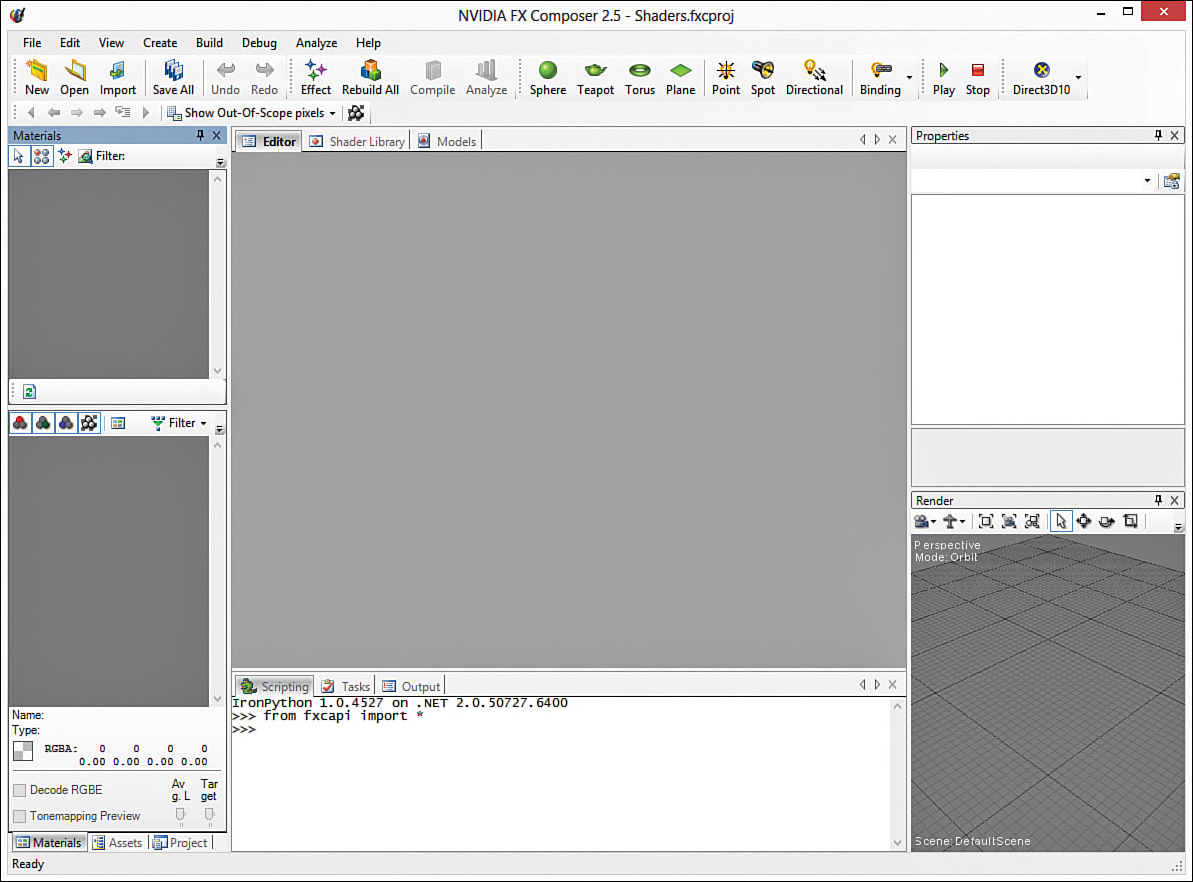The image size is (1193, 882).
Task: Create a Point light
Action: [726, 78]
